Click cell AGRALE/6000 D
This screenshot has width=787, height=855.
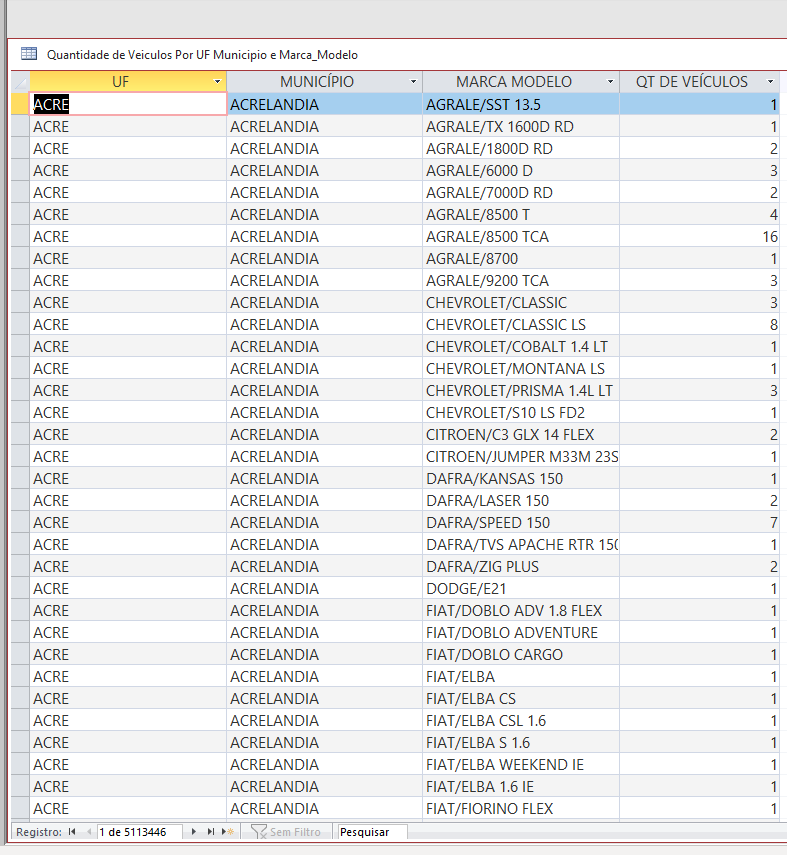521,170
